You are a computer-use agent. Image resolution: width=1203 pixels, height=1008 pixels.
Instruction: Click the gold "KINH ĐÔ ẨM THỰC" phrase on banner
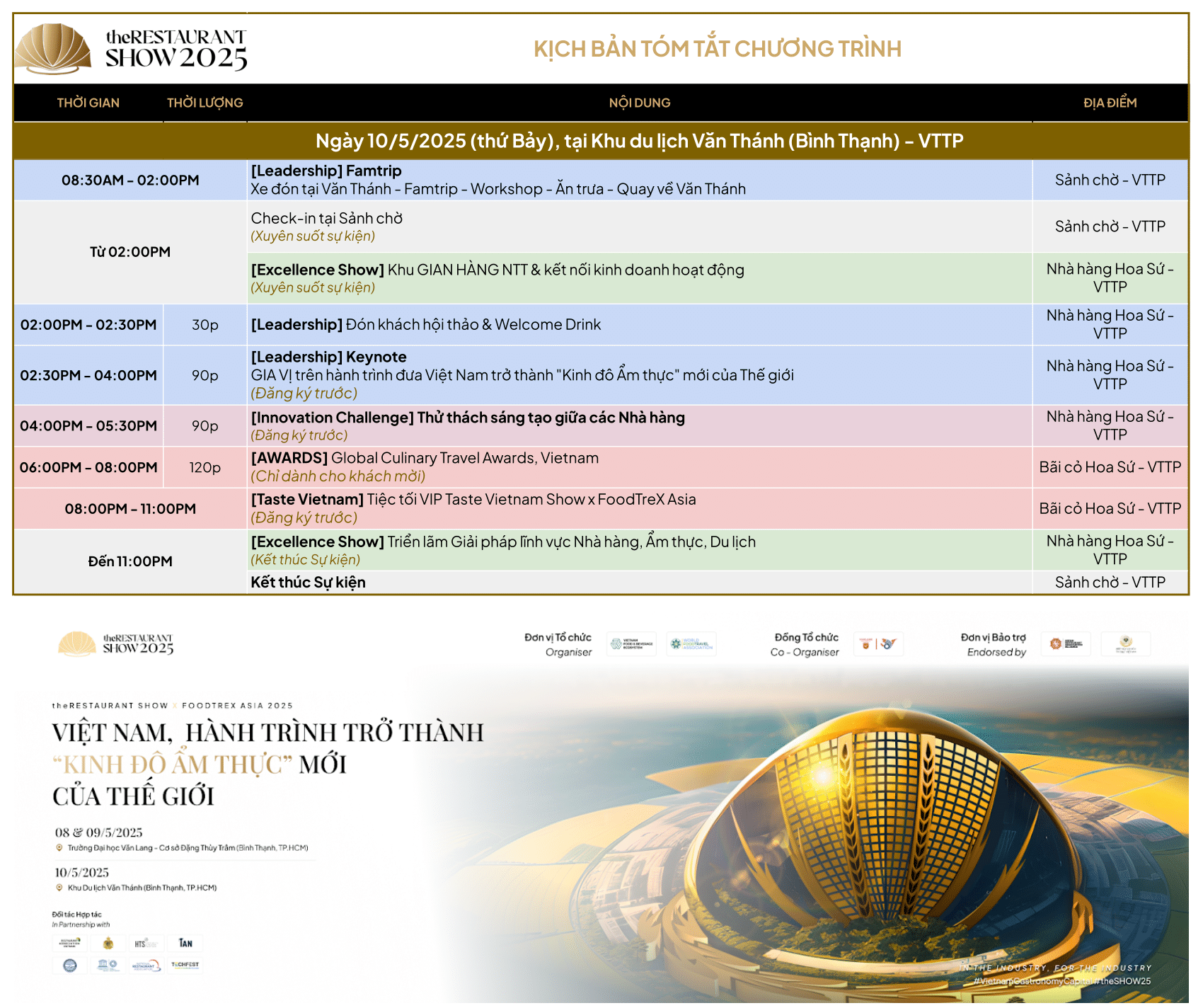[173, 765]
